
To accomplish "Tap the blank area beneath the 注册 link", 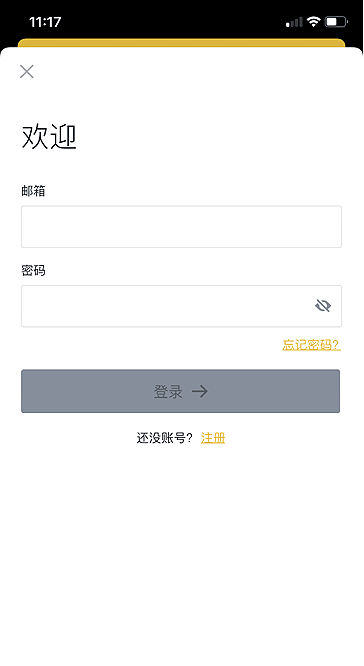I will click(182, 552).
